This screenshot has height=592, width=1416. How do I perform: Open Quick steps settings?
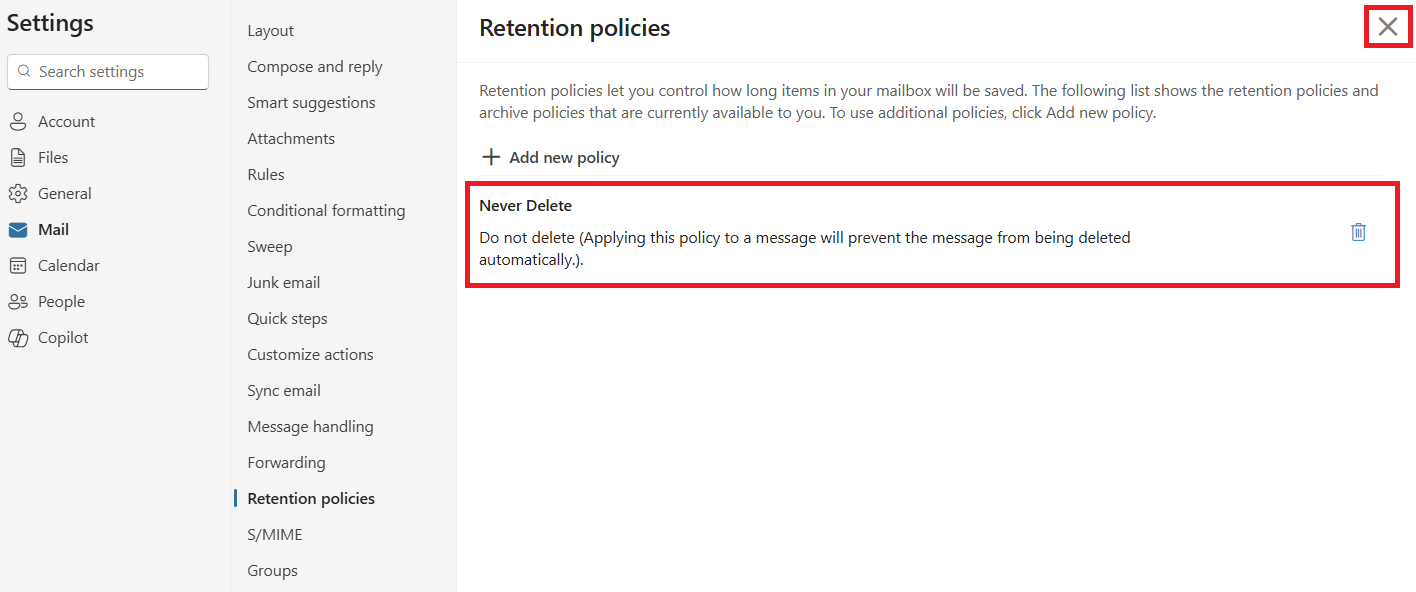[x=288, y=319]
